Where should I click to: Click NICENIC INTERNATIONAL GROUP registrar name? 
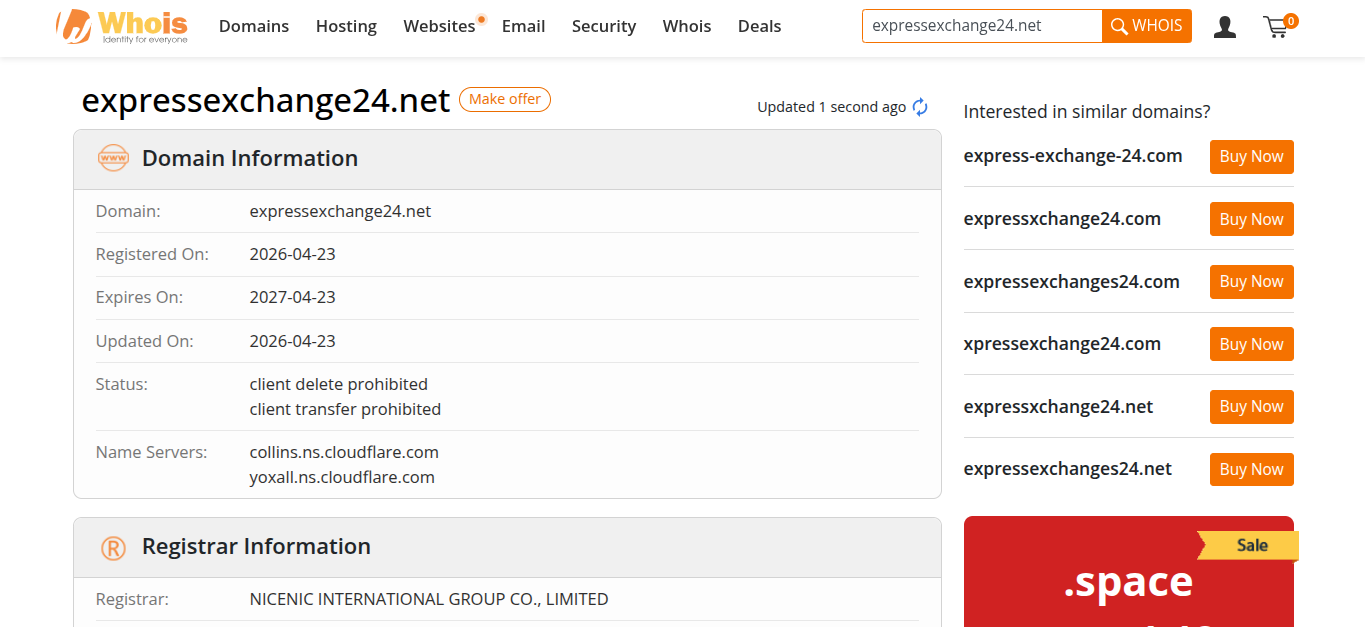point(429,599)
